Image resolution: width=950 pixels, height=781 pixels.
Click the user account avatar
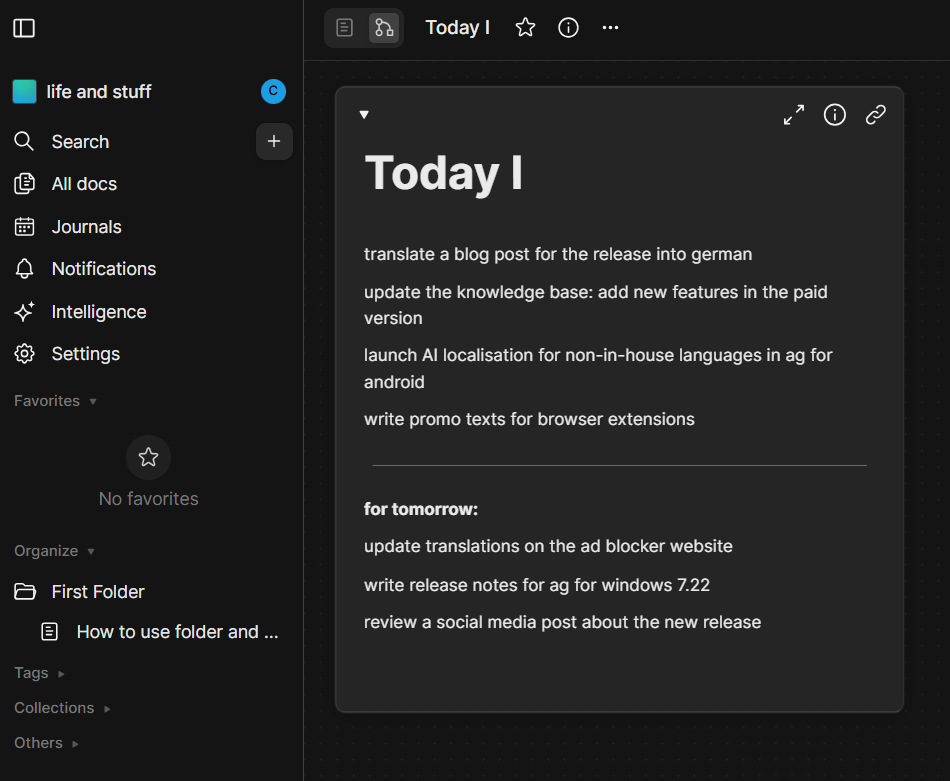[273, 92]
